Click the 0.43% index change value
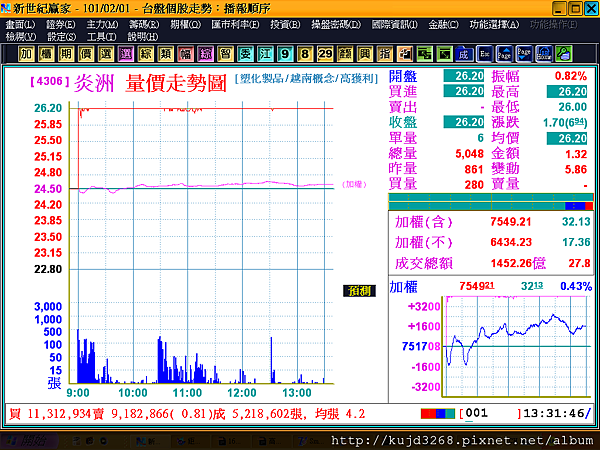 (576, 286)
